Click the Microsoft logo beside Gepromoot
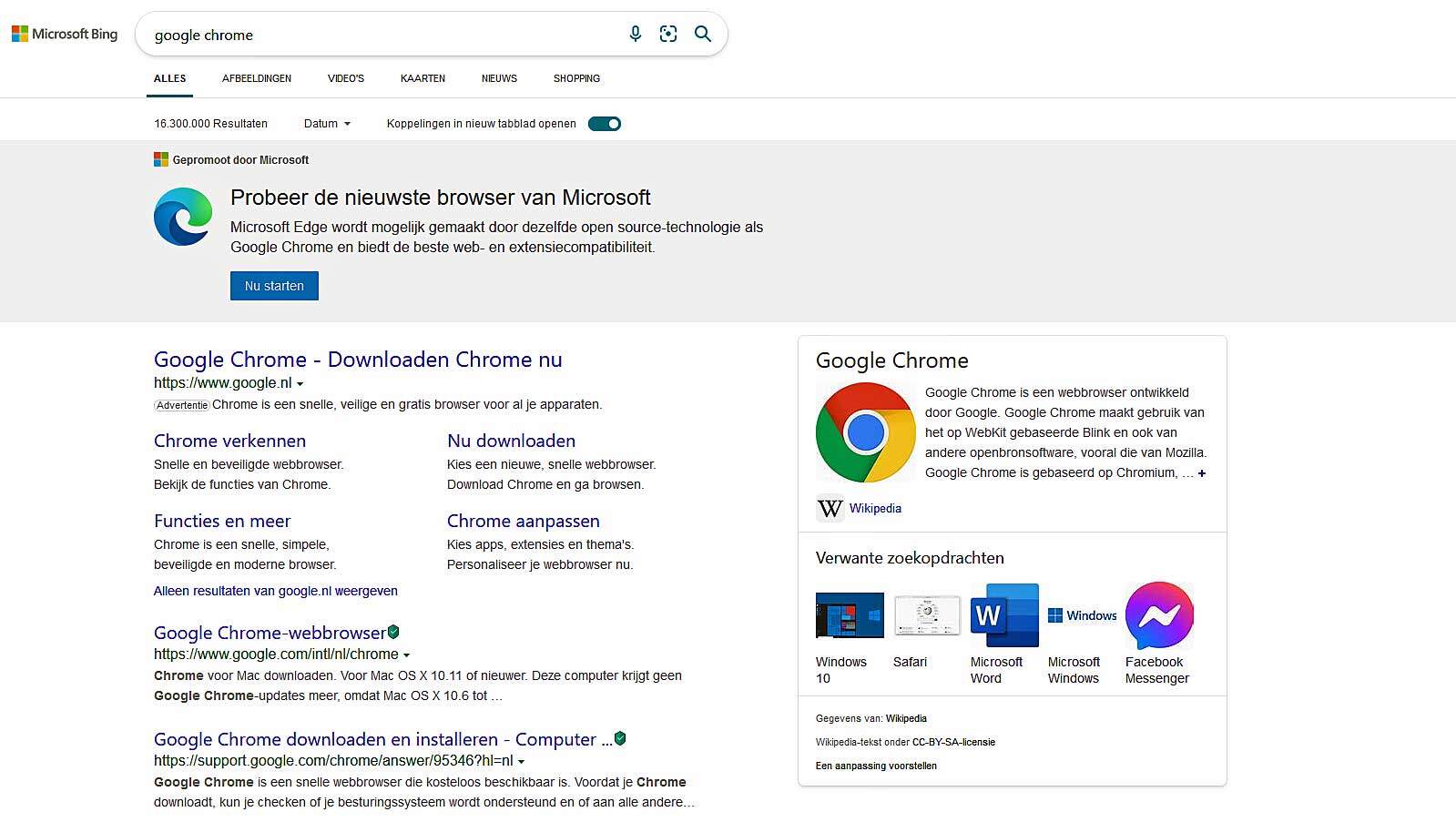1456x822 pixels. coord(161,160)
